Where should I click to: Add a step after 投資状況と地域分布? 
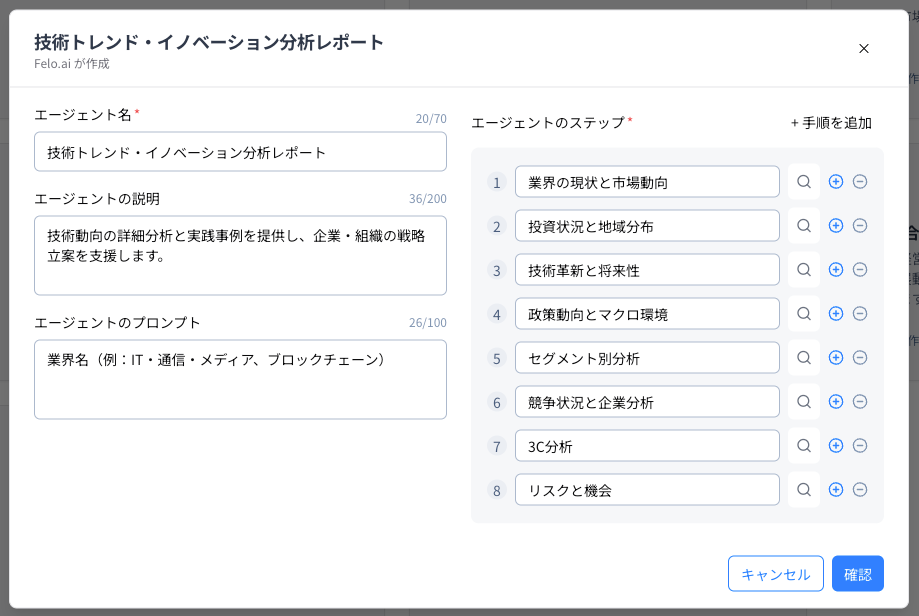pos(836,226)
